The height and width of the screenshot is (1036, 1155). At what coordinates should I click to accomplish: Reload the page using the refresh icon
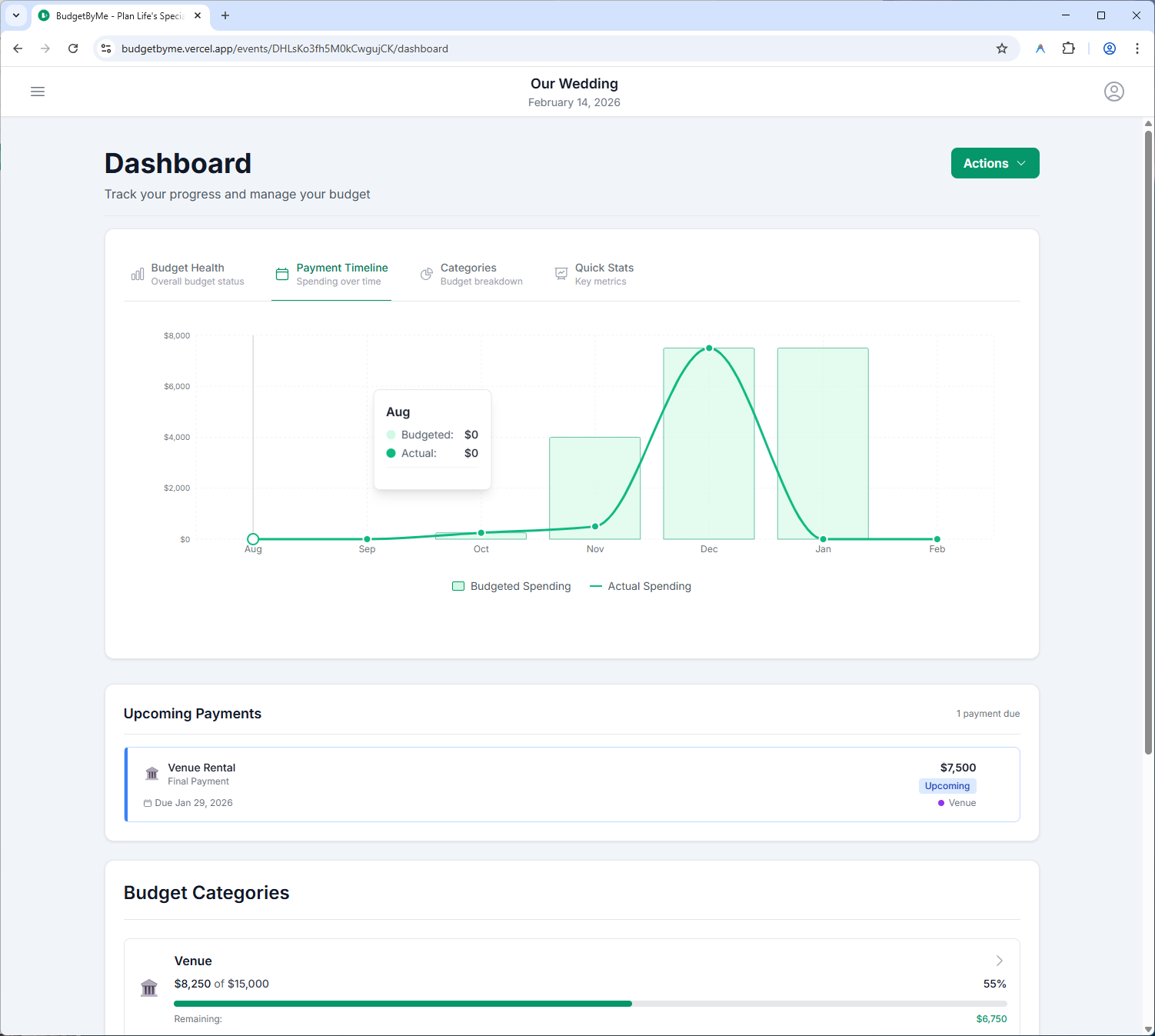coord(73,48)
